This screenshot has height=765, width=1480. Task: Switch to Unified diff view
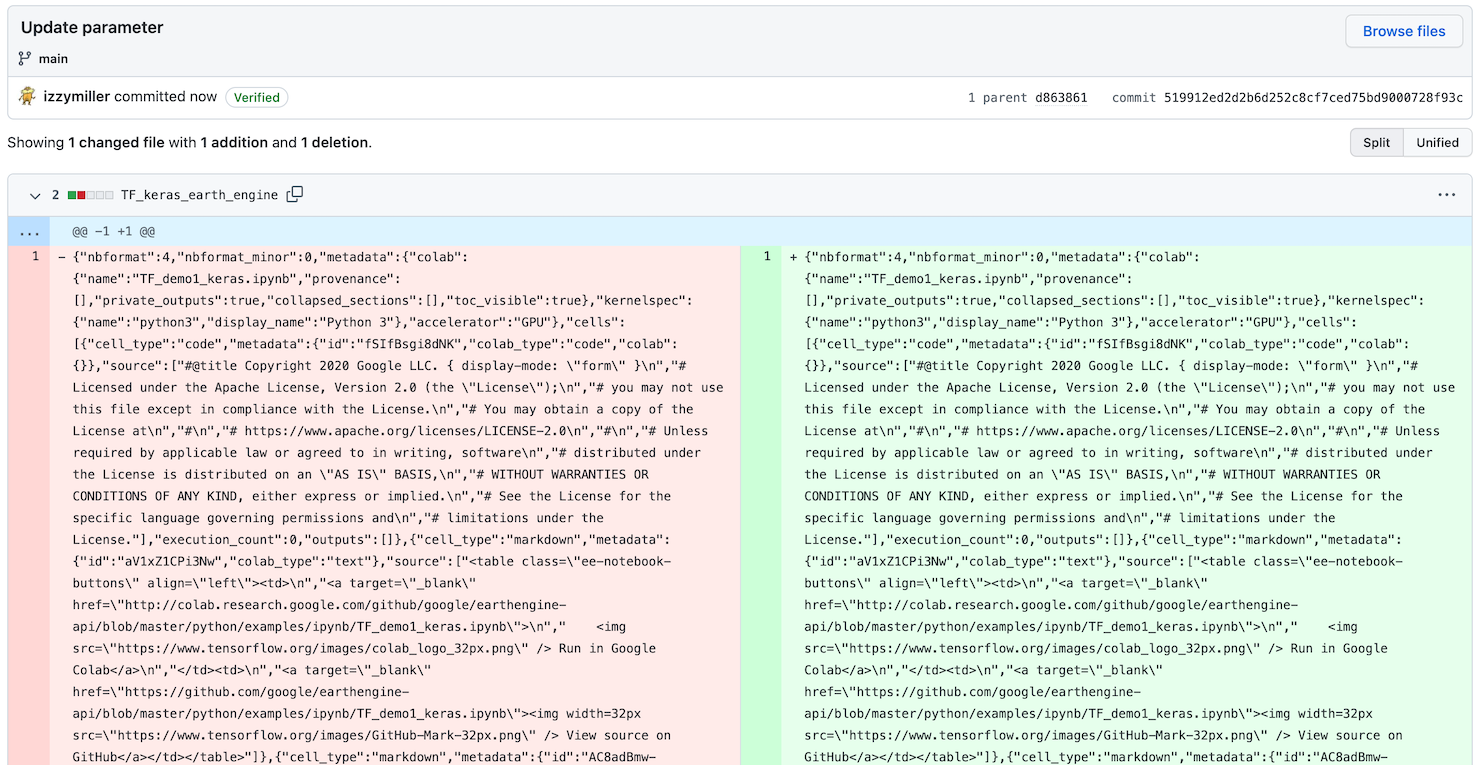(x=1437, y=142)
